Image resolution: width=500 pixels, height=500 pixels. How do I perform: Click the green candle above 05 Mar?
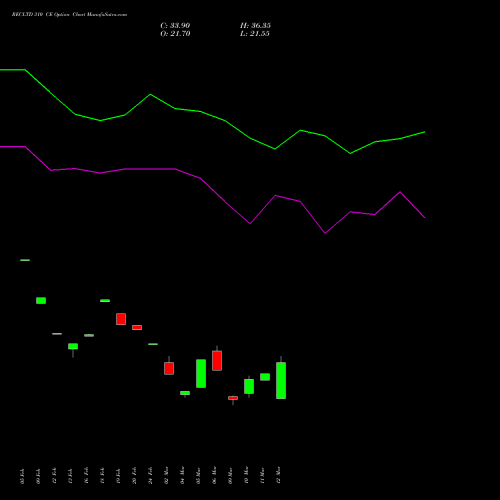coord(201,373)
